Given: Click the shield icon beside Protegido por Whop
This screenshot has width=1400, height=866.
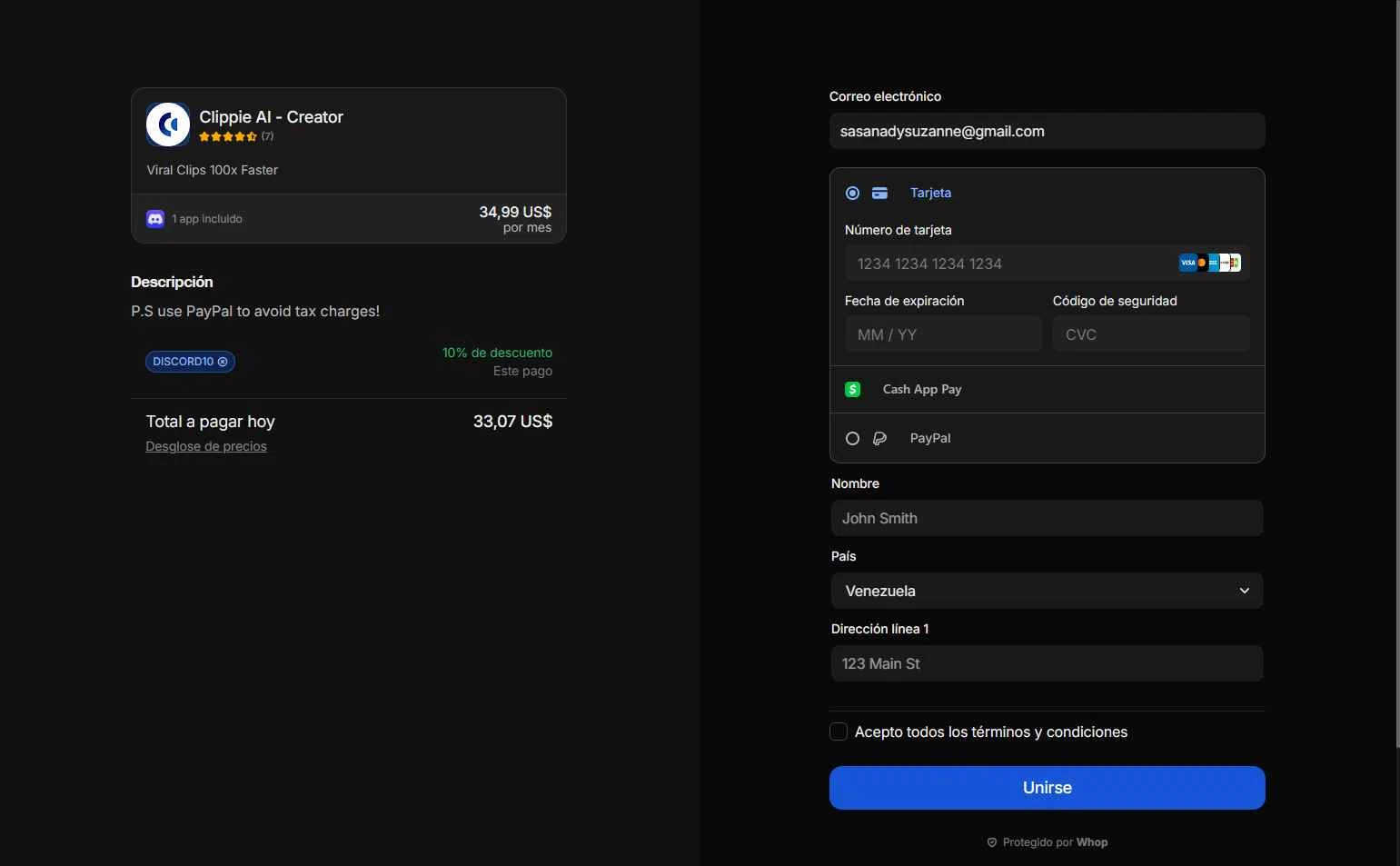Looking at the screenshot, I should tap(992, 842).
